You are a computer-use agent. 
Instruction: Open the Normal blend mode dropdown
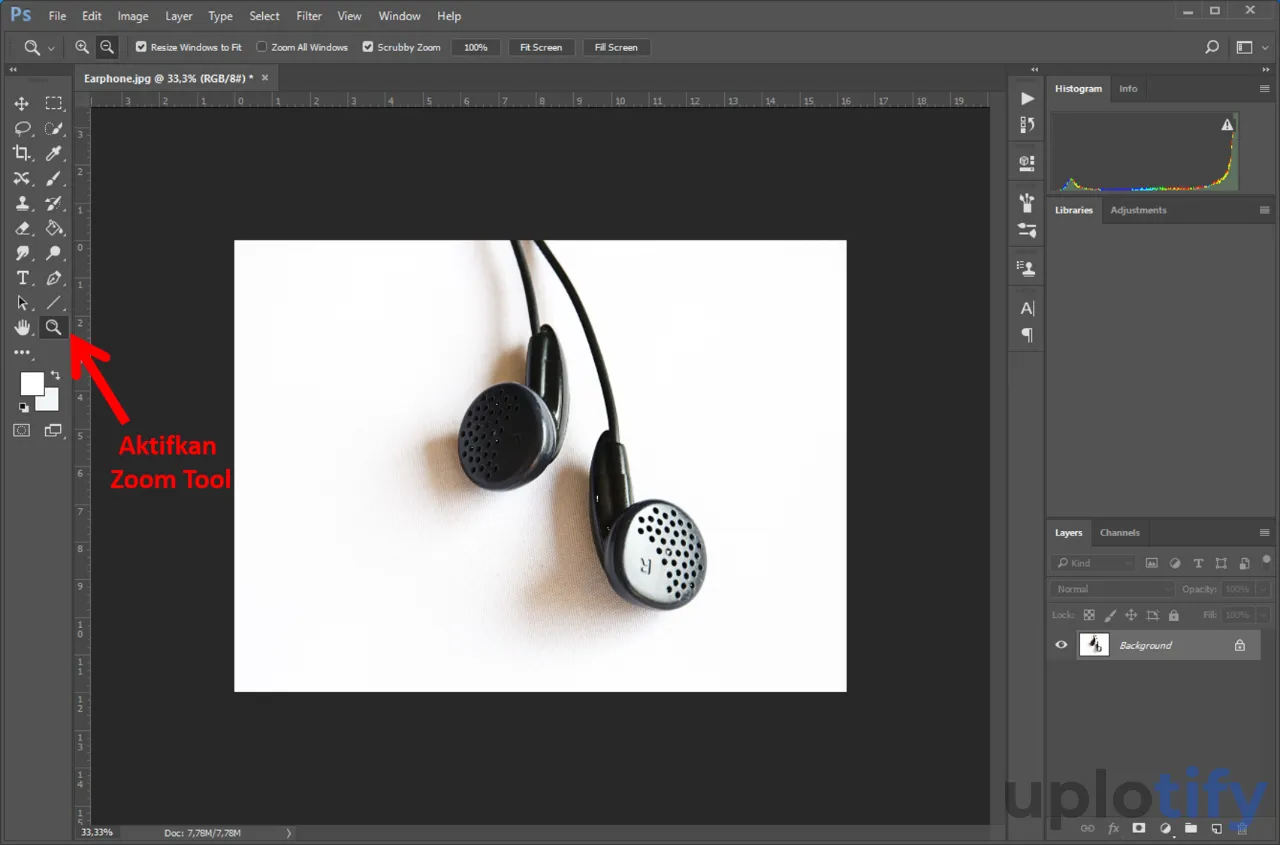(1112, 589)
